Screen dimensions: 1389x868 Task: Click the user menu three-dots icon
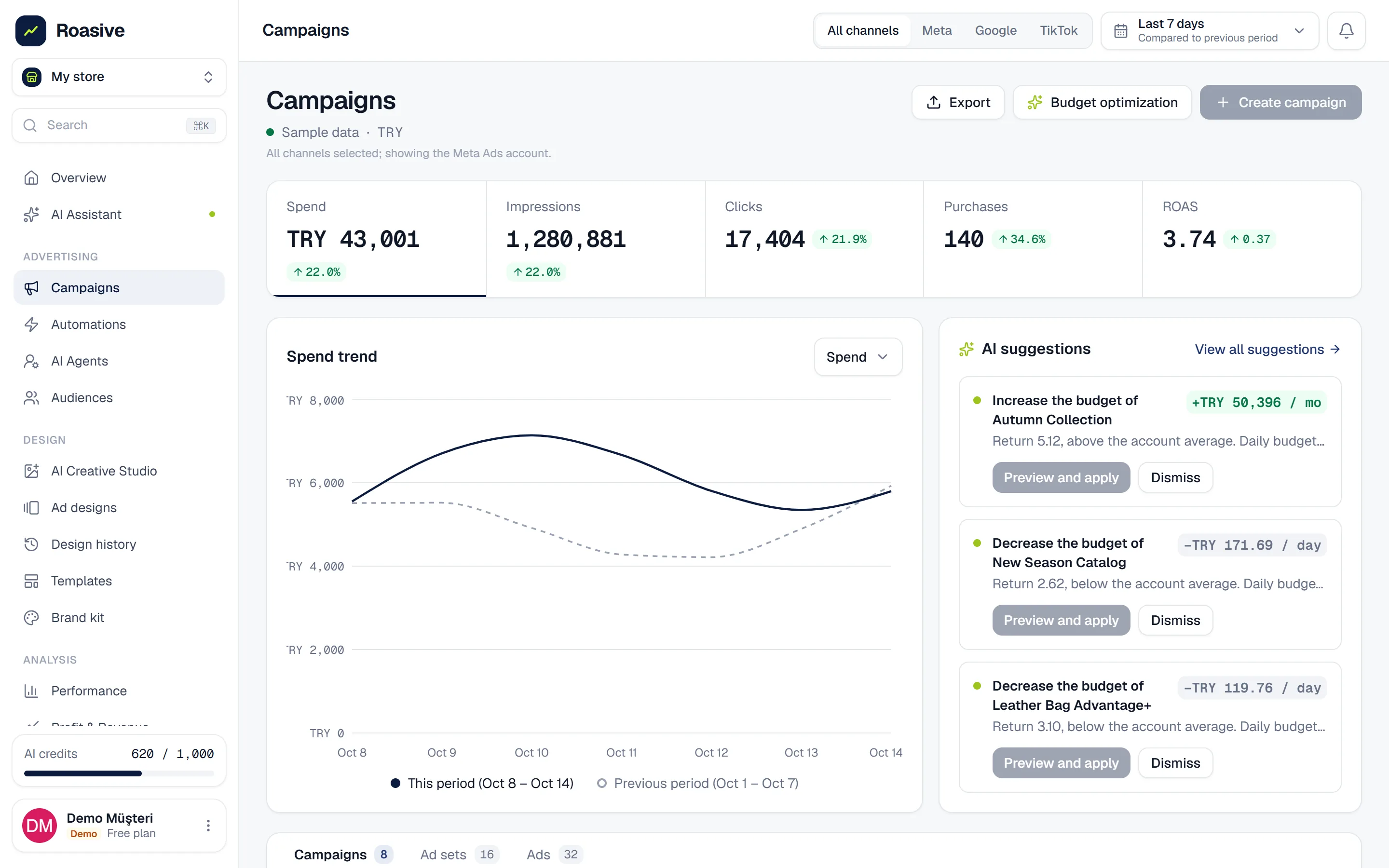[208, 826]
